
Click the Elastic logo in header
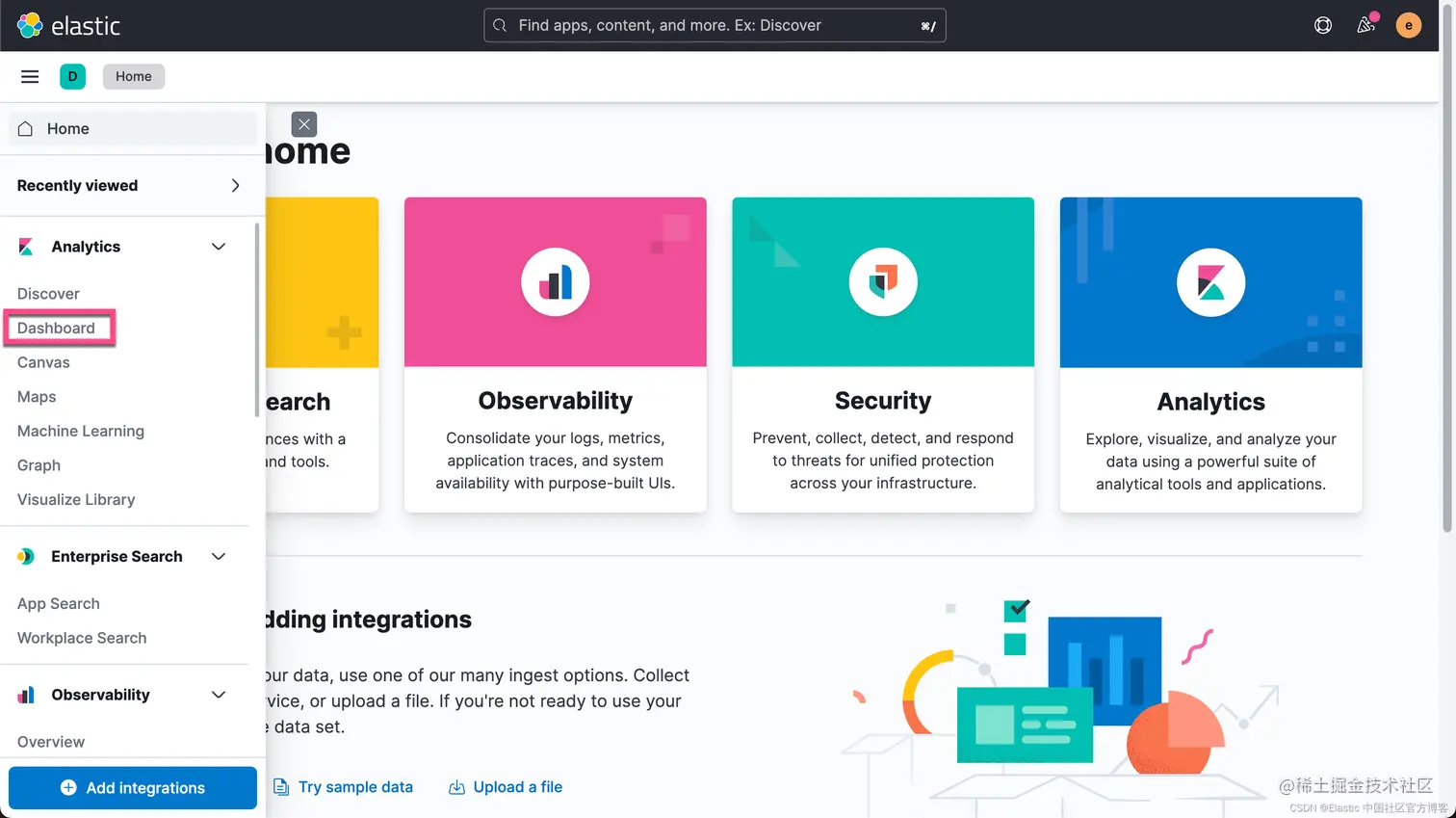(68, 25)
